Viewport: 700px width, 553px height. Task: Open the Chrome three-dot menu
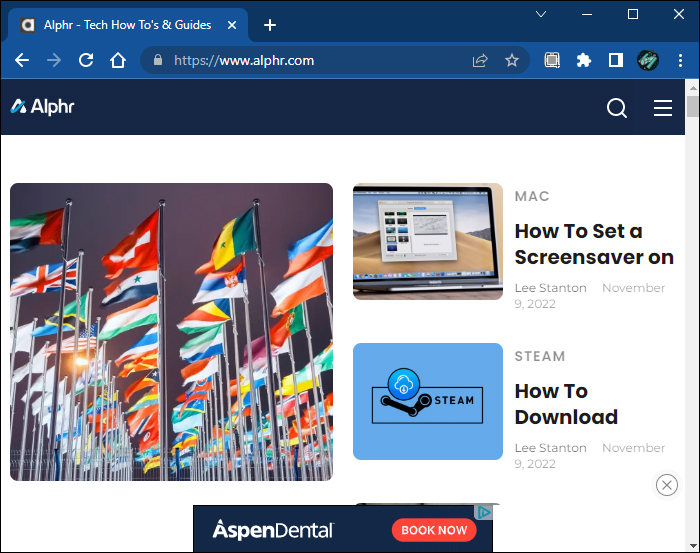(x=680, y=60)
